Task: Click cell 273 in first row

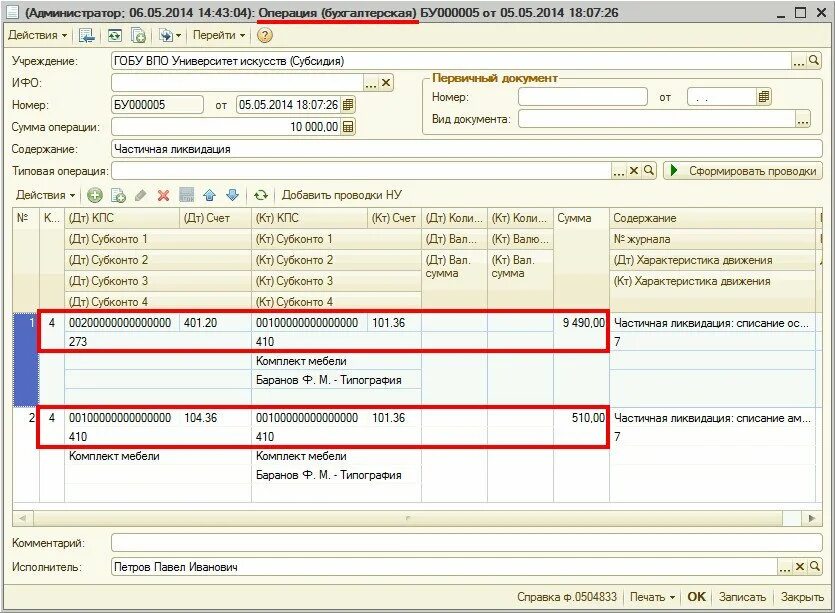Action: point(158,342)
